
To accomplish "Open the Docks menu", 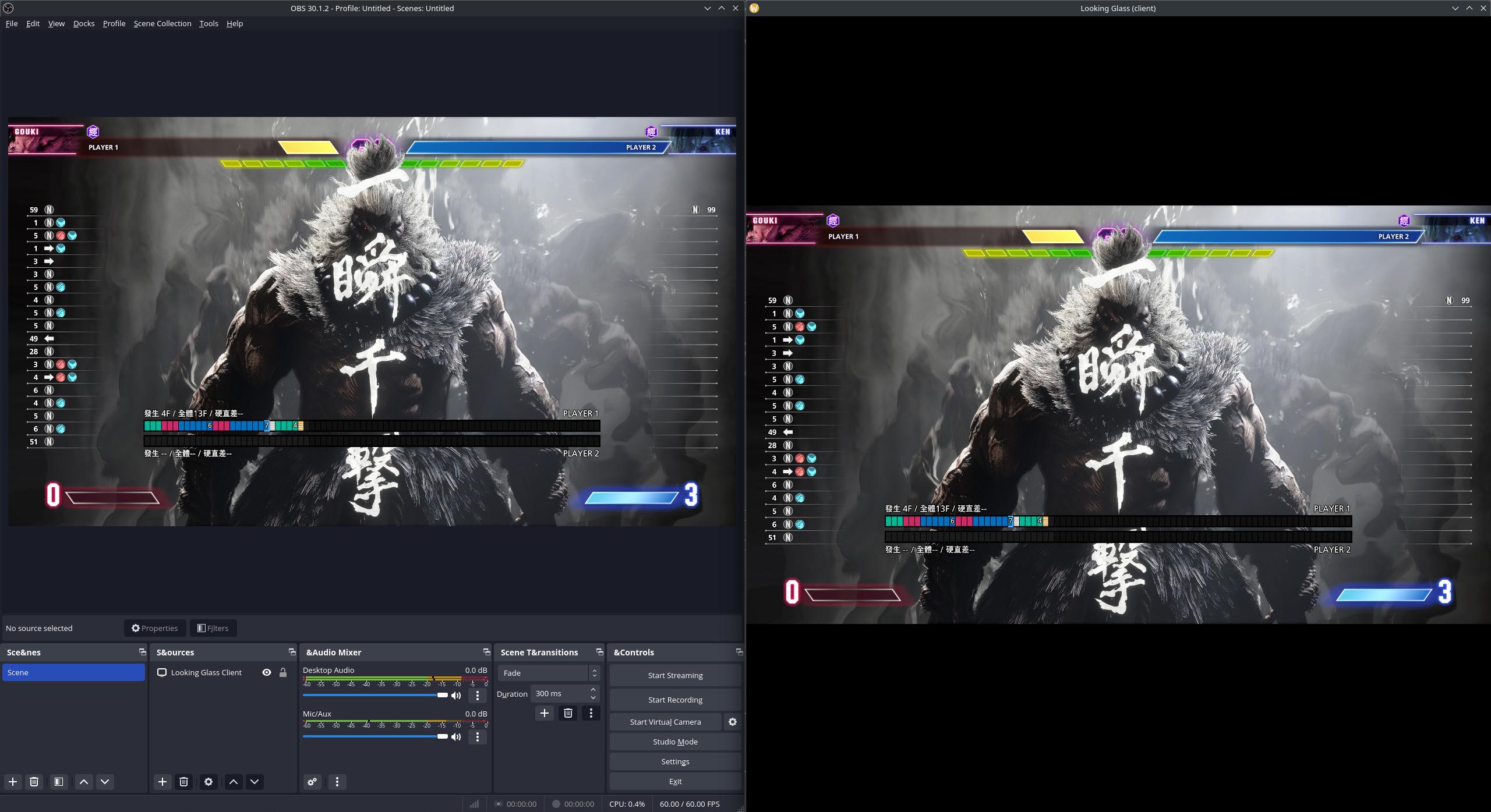I will coord(83,23).
